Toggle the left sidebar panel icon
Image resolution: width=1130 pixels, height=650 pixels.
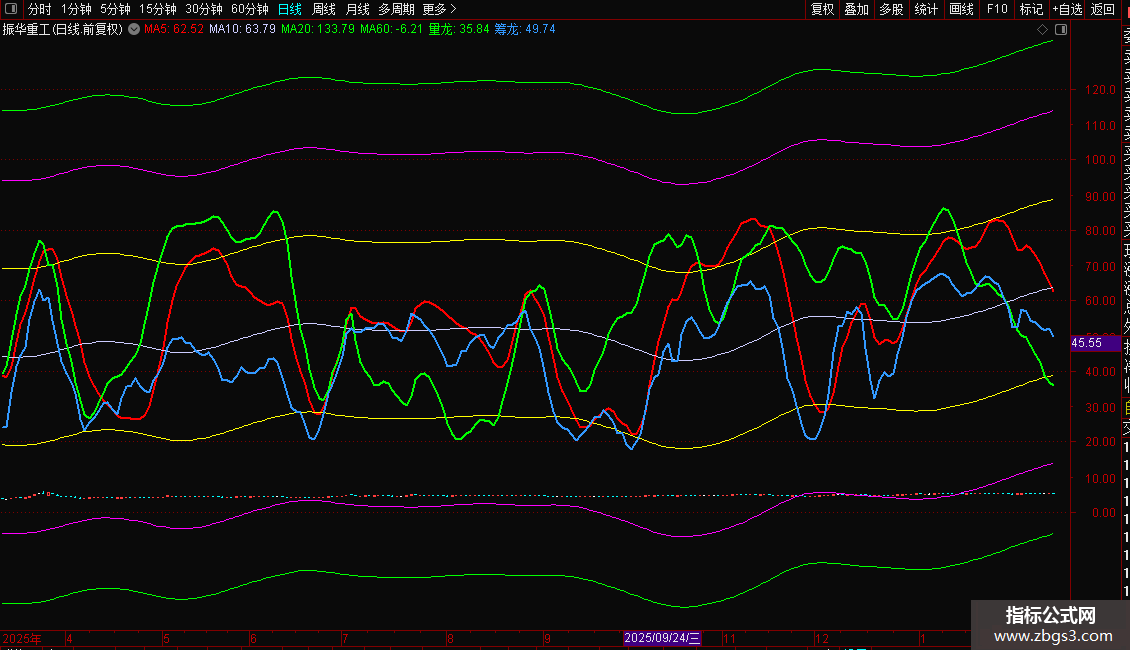pos(11,9)
